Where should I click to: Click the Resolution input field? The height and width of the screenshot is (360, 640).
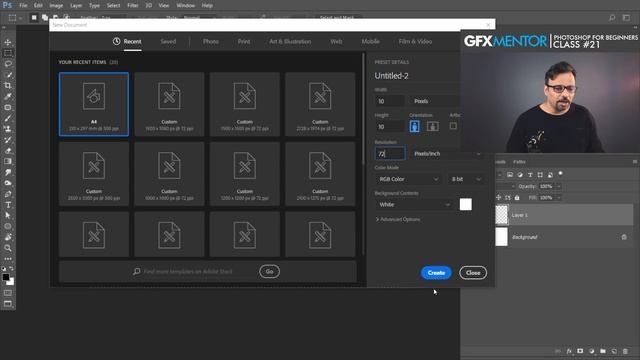390,153
